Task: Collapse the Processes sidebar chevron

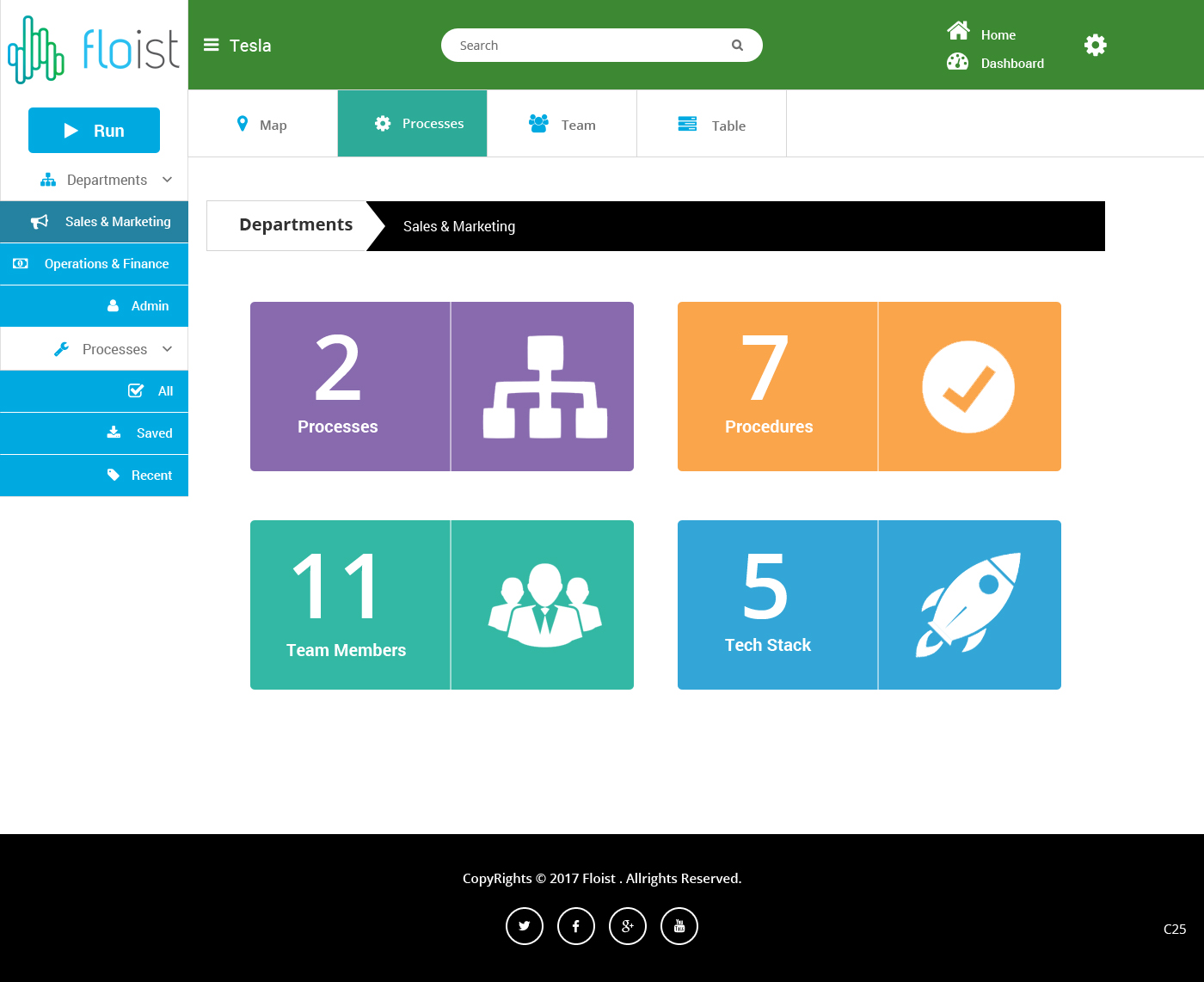Action: tap(168, 349)
